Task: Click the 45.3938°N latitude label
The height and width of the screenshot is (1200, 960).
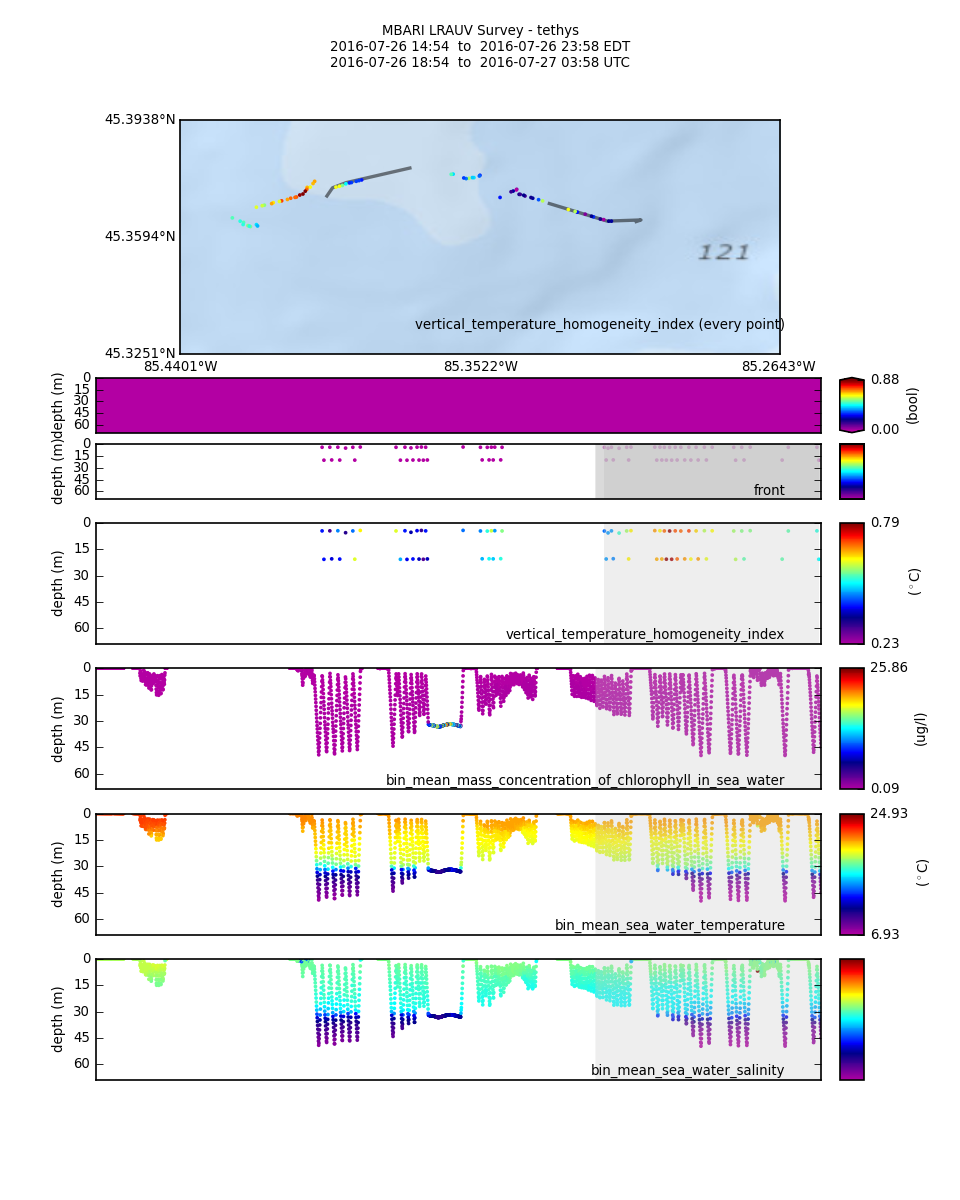Action: 140,119
